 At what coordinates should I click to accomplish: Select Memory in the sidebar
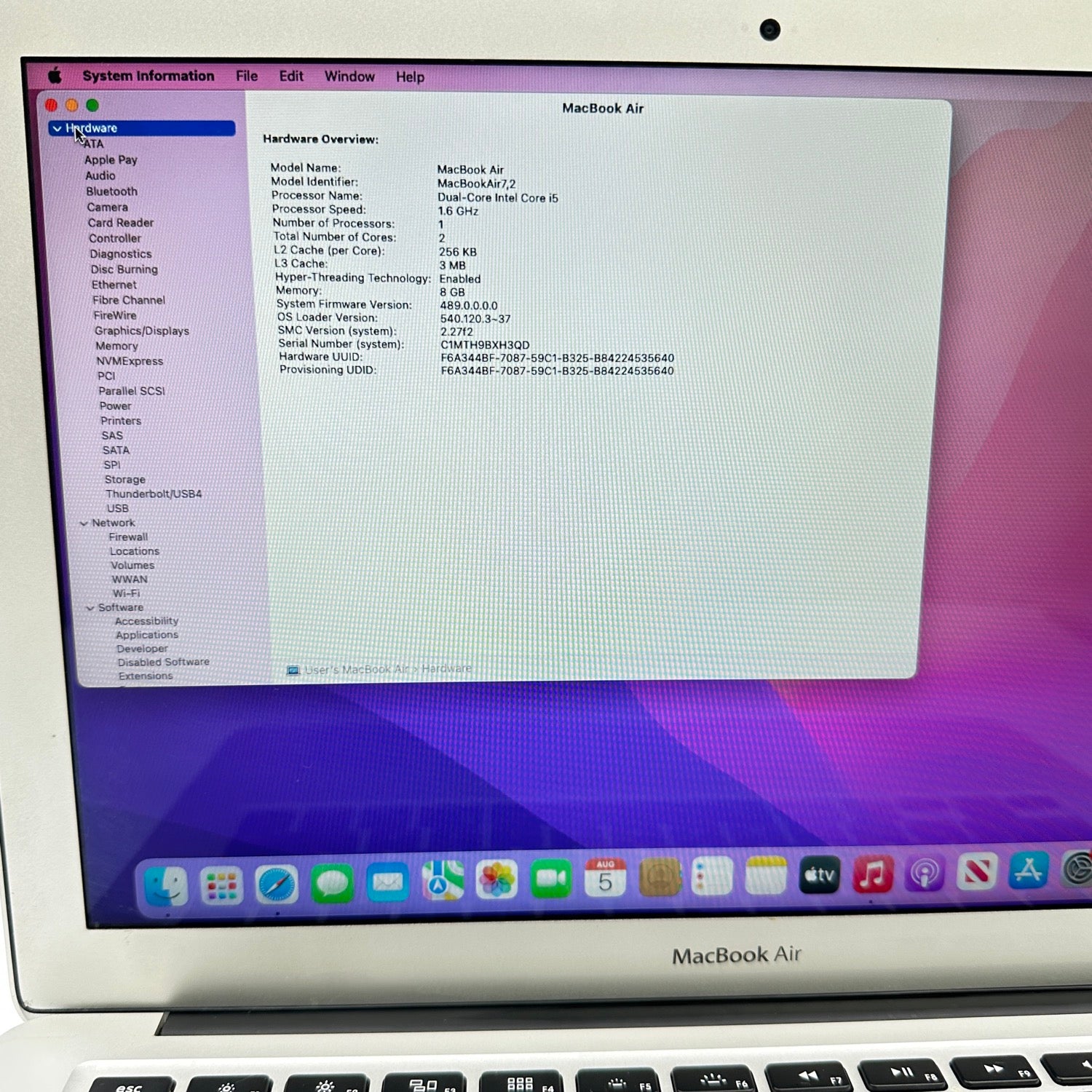116,347
